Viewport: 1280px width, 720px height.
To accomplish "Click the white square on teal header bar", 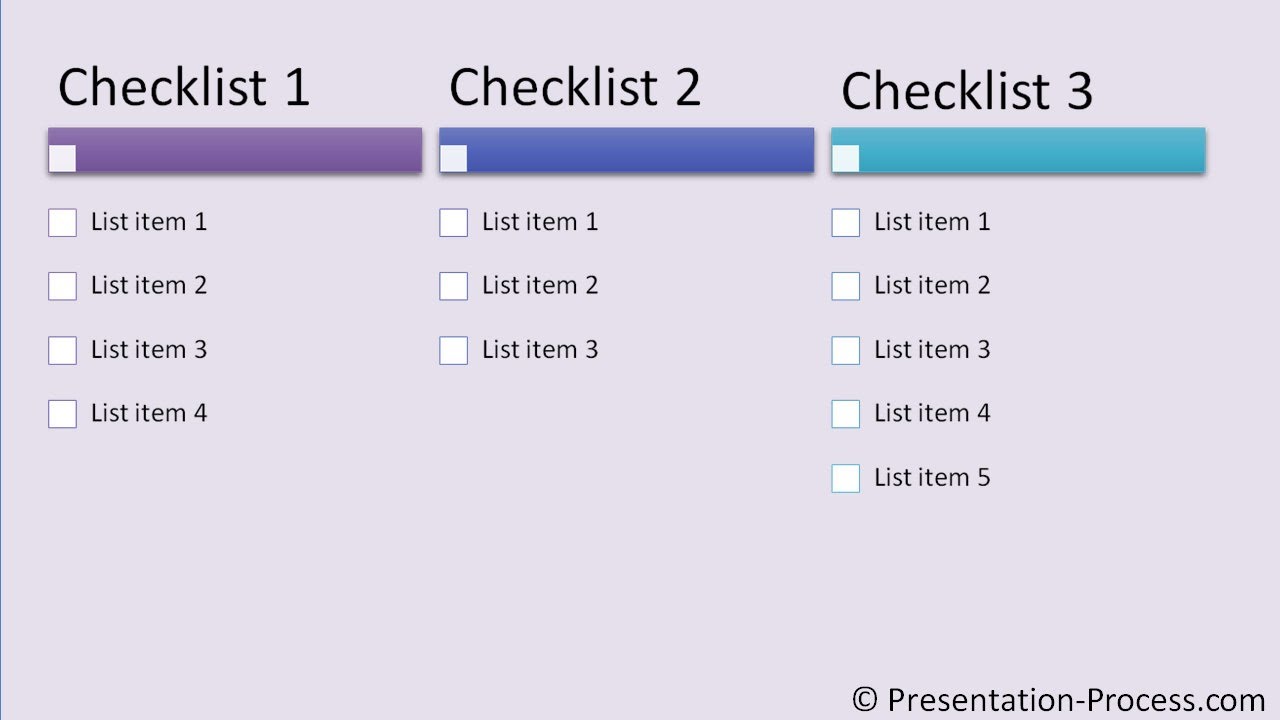I will (x=845, y=158).
